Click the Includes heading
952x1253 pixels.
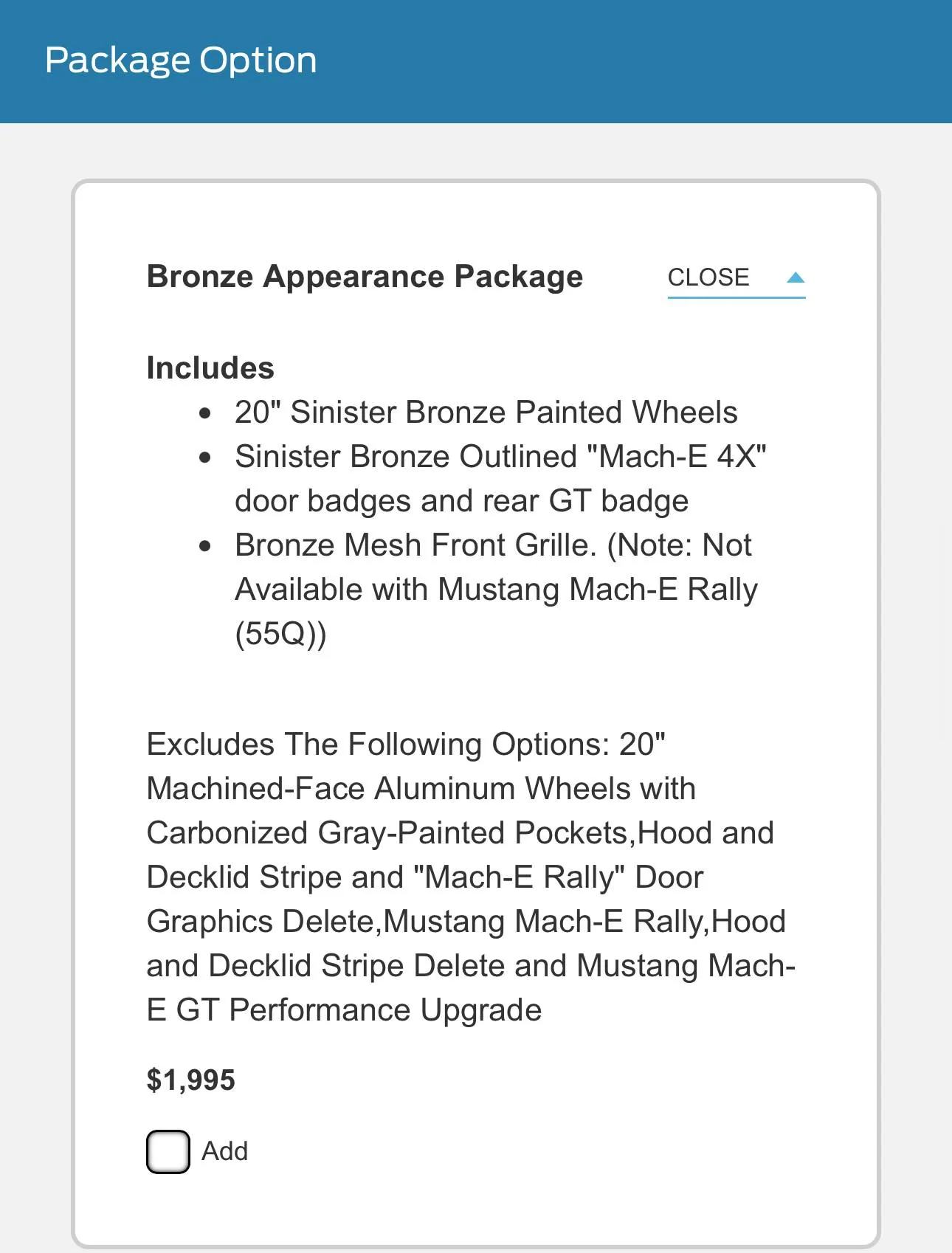210,367
